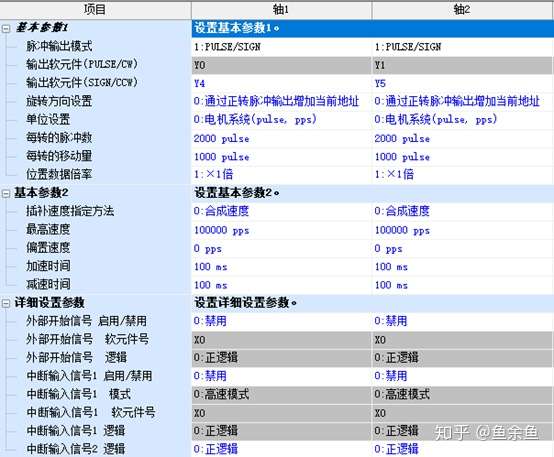
Task: Open axis 2 中断输入信号2 正逻辑 value
Action: pos(462,449)
